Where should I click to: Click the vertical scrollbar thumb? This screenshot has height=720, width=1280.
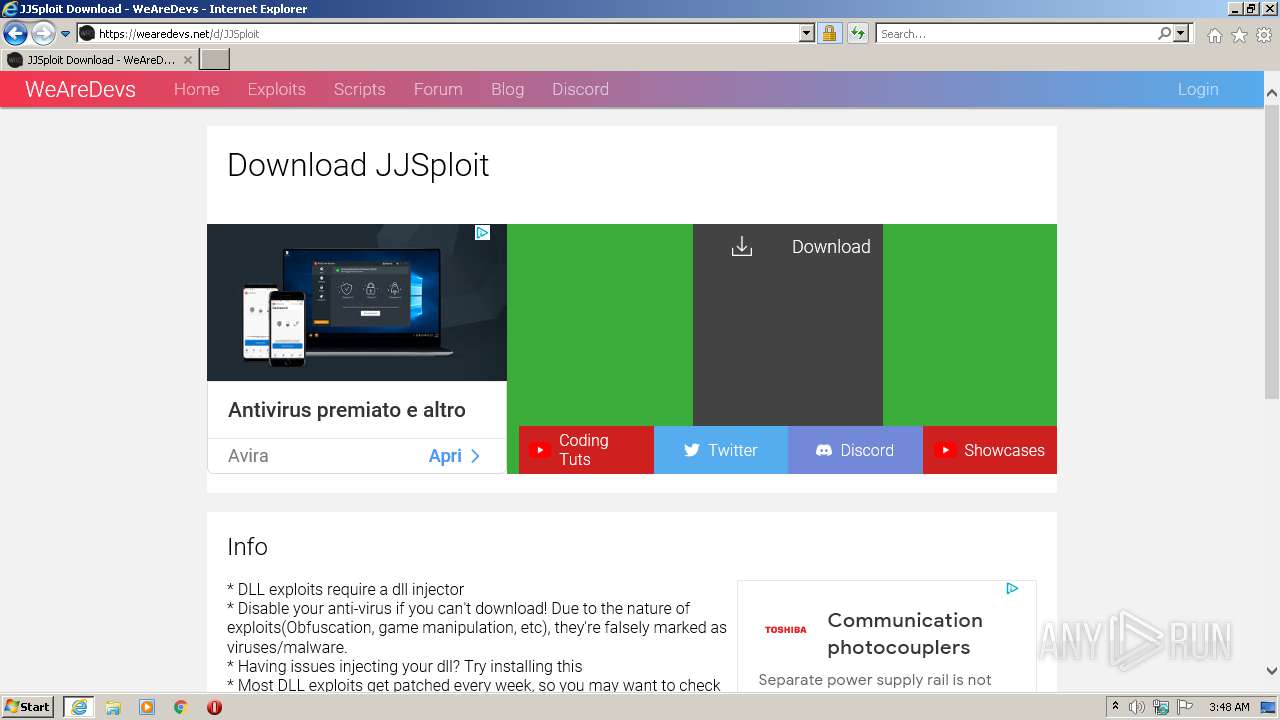(x=1272, y=250)
